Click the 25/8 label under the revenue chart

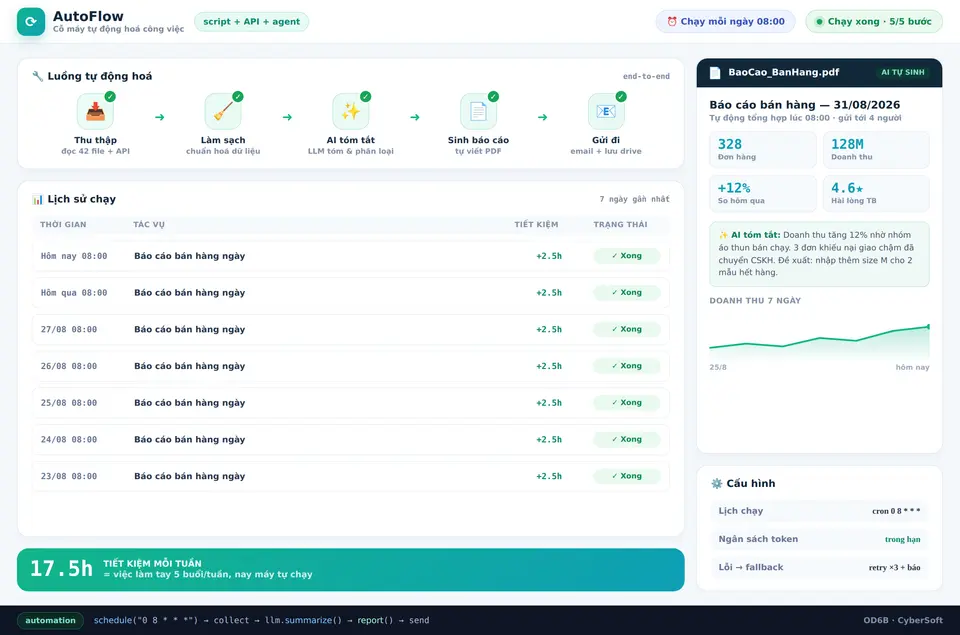pos(718,367)
